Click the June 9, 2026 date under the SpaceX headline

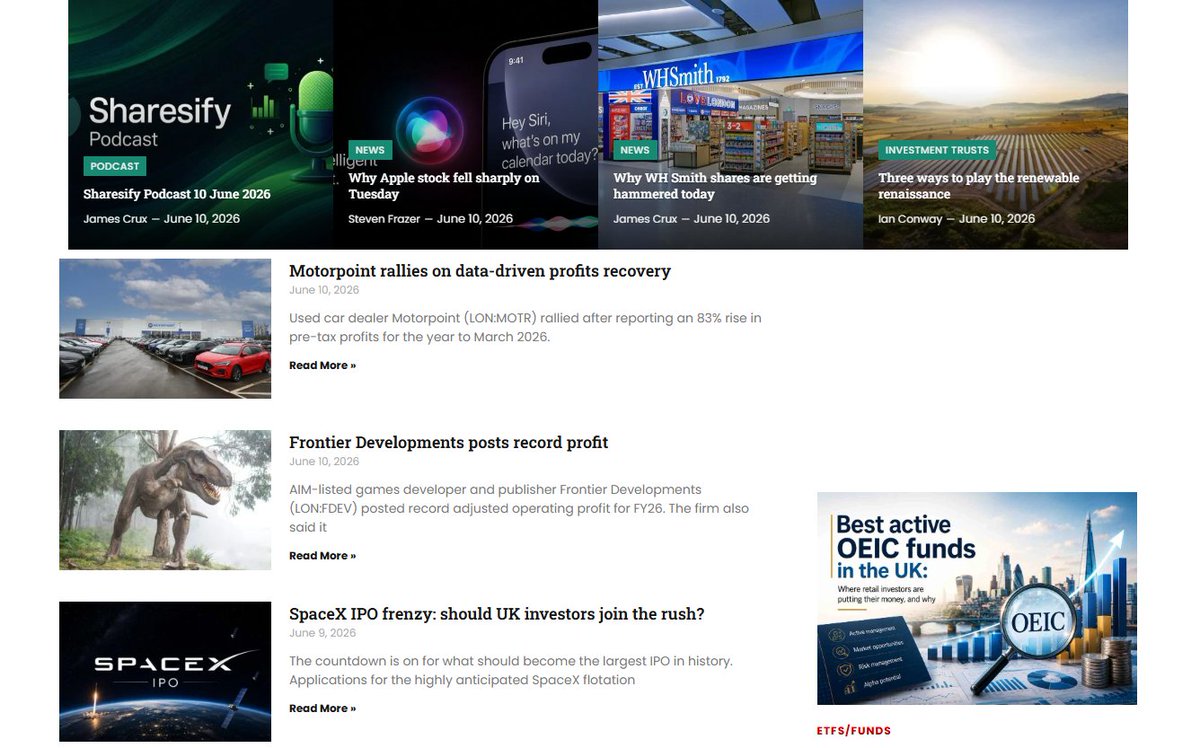pos(322,633)
